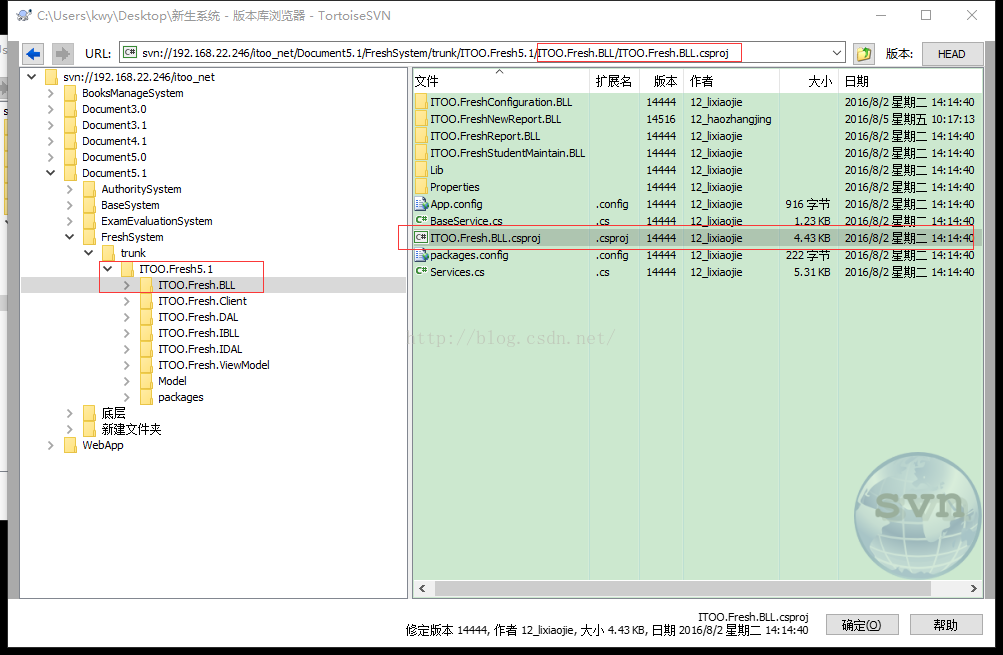
Task: Click the BaseService.cs C# file icon
Action: (421, 219)
